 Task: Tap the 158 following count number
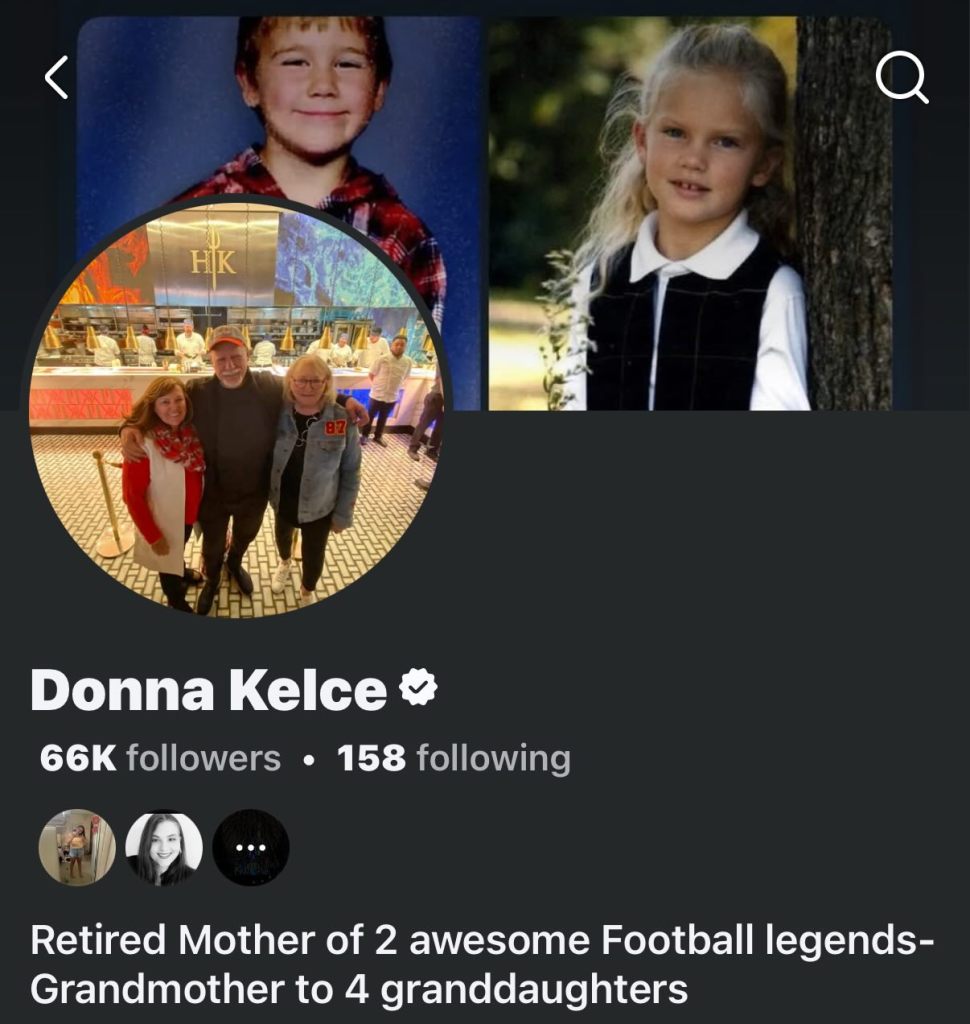pos(371,758)
